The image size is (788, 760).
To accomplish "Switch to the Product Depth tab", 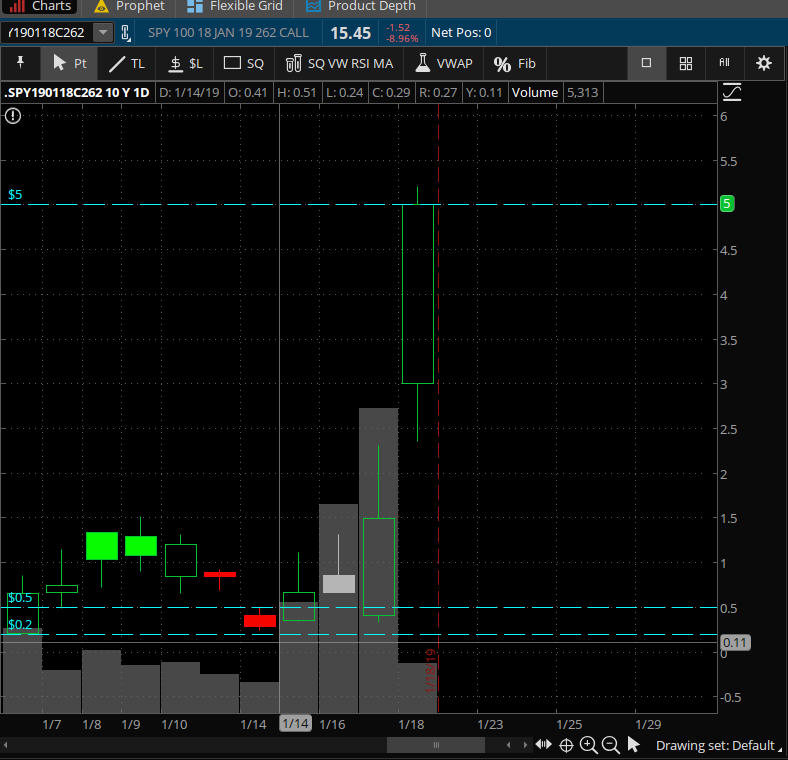I will pos(361,6).
